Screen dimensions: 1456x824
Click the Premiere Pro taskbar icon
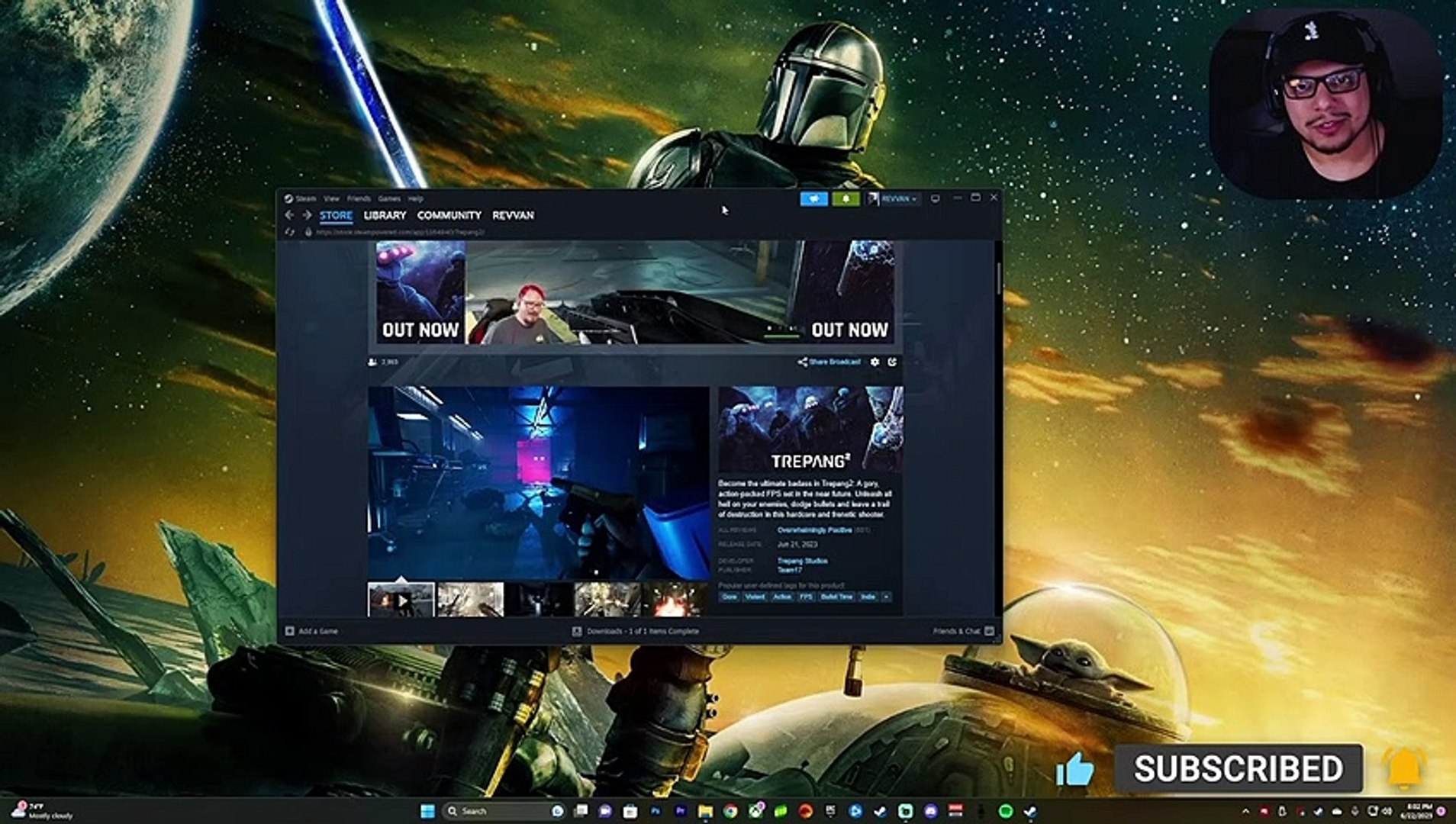tap(680, 811)
